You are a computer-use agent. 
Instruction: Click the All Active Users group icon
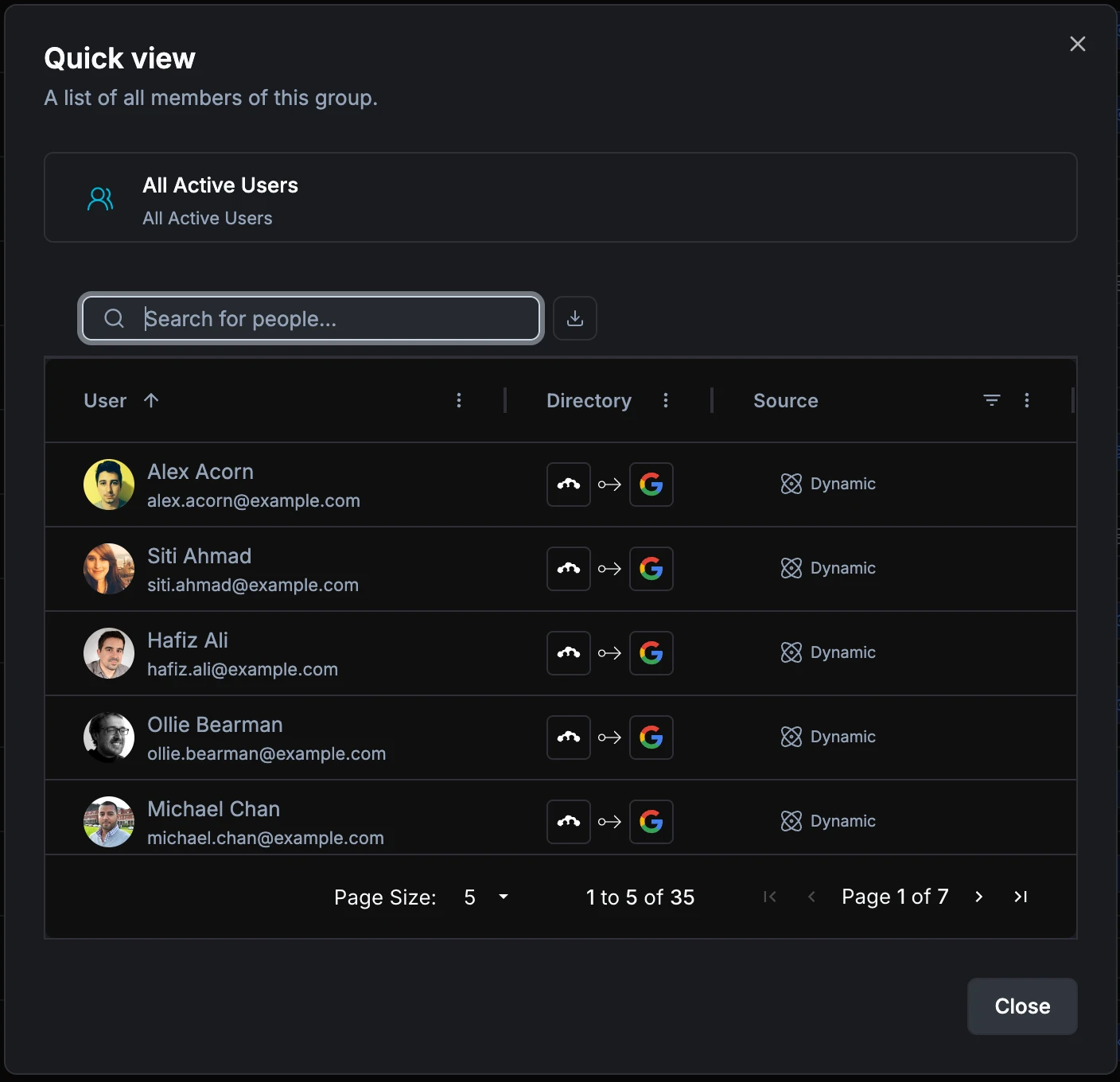tap(100, 198)
